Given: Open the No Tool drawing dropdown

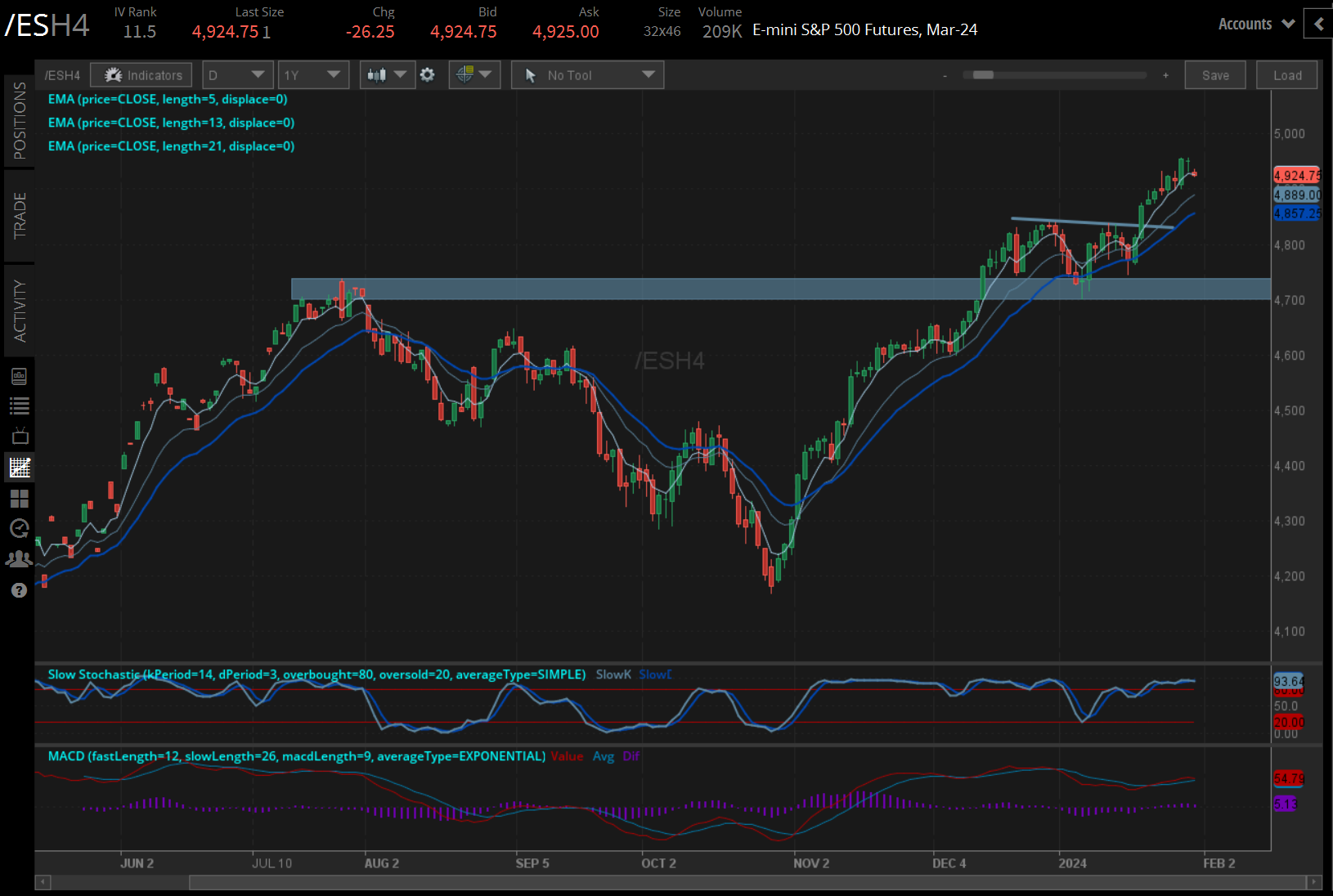Looking at the screenshot, I should point(587,75).
